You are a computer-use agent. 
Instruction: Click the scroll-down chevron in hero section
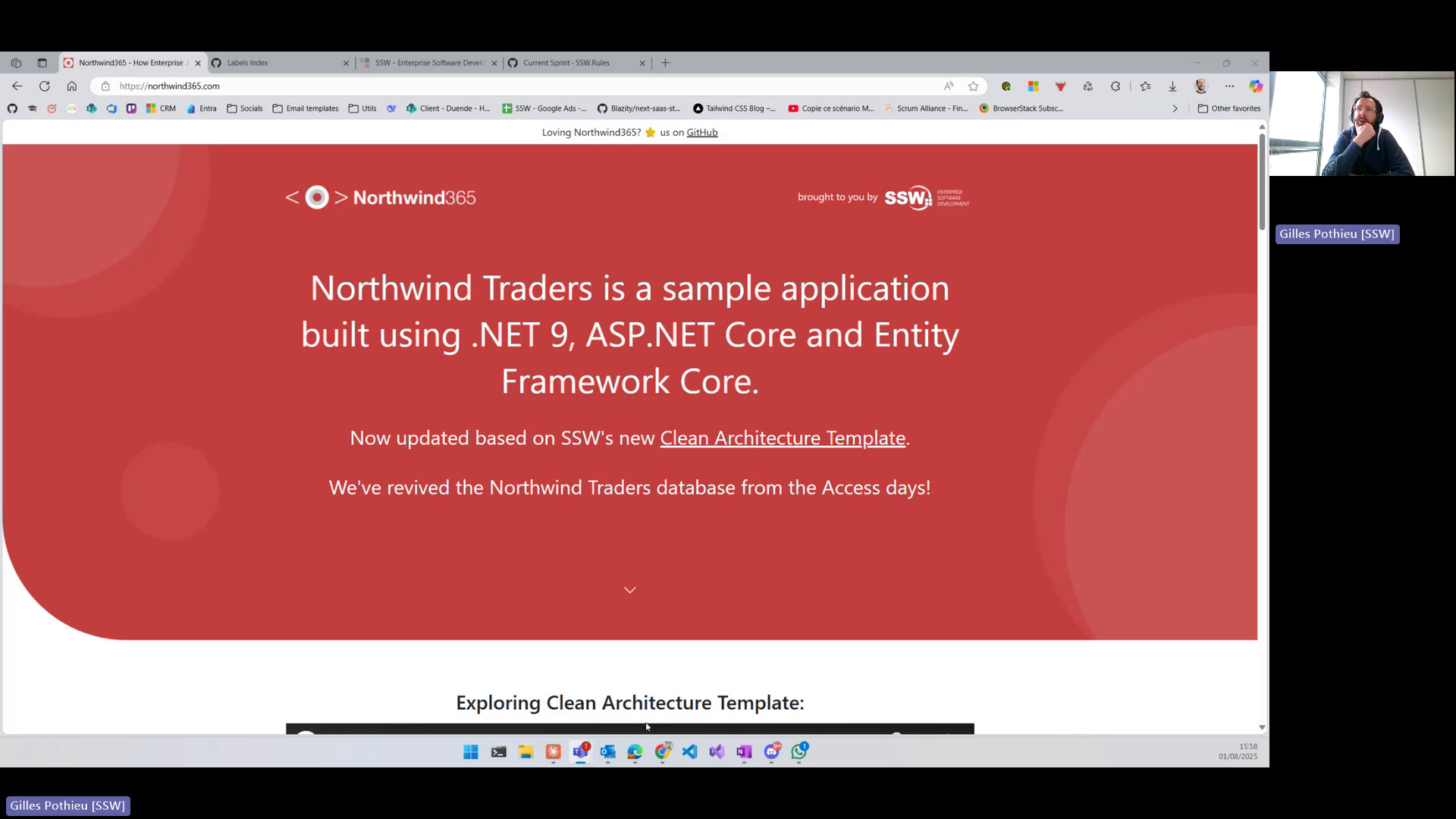(629, 590)
